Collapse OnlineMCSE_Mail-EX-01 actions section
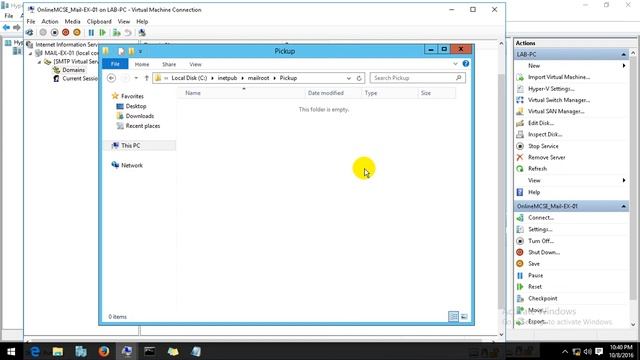Image resolution: width=640 pixels, height=360 pixels. click(624, 207)
